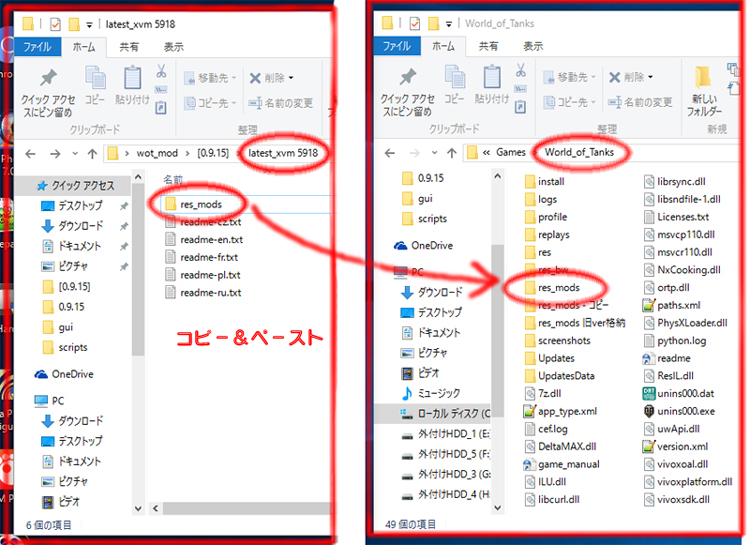Image resolution: width=750 pixels, height=545 pixels.
Task: Select the unins000.dat file
Action: [678, 393]
